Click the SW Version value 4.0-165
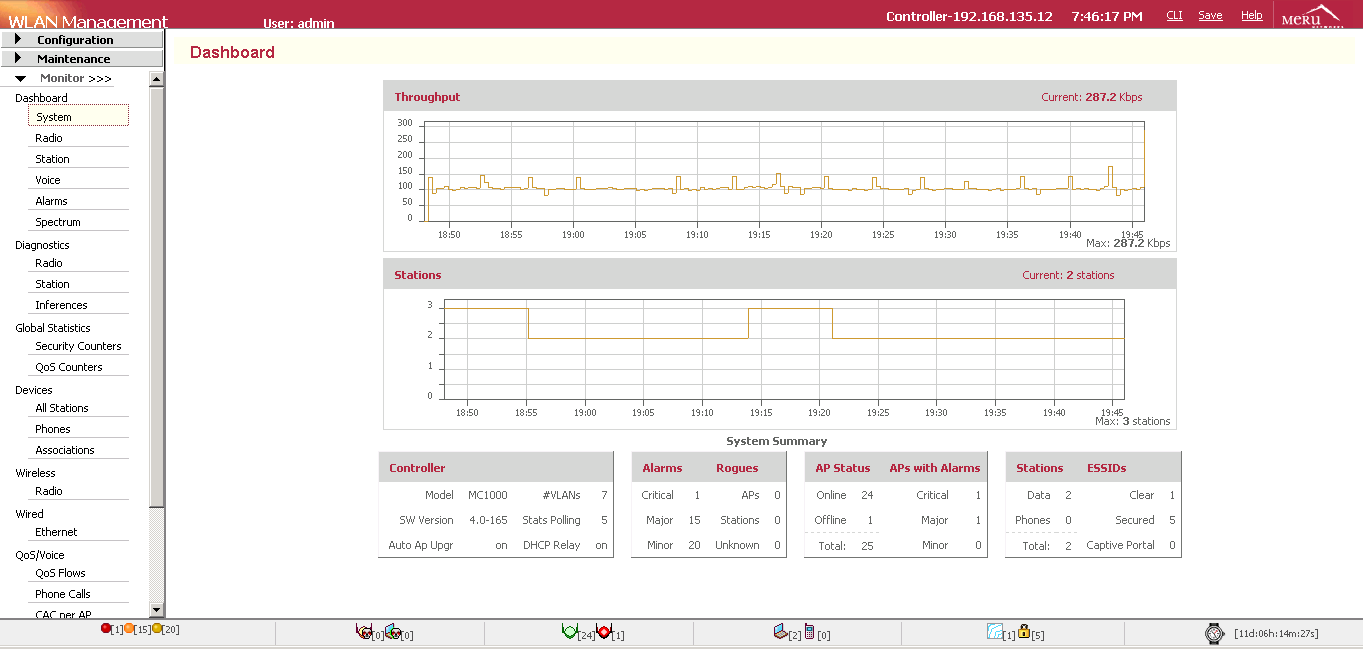Viewport: 1364px width, 650px height. point(488,520)
